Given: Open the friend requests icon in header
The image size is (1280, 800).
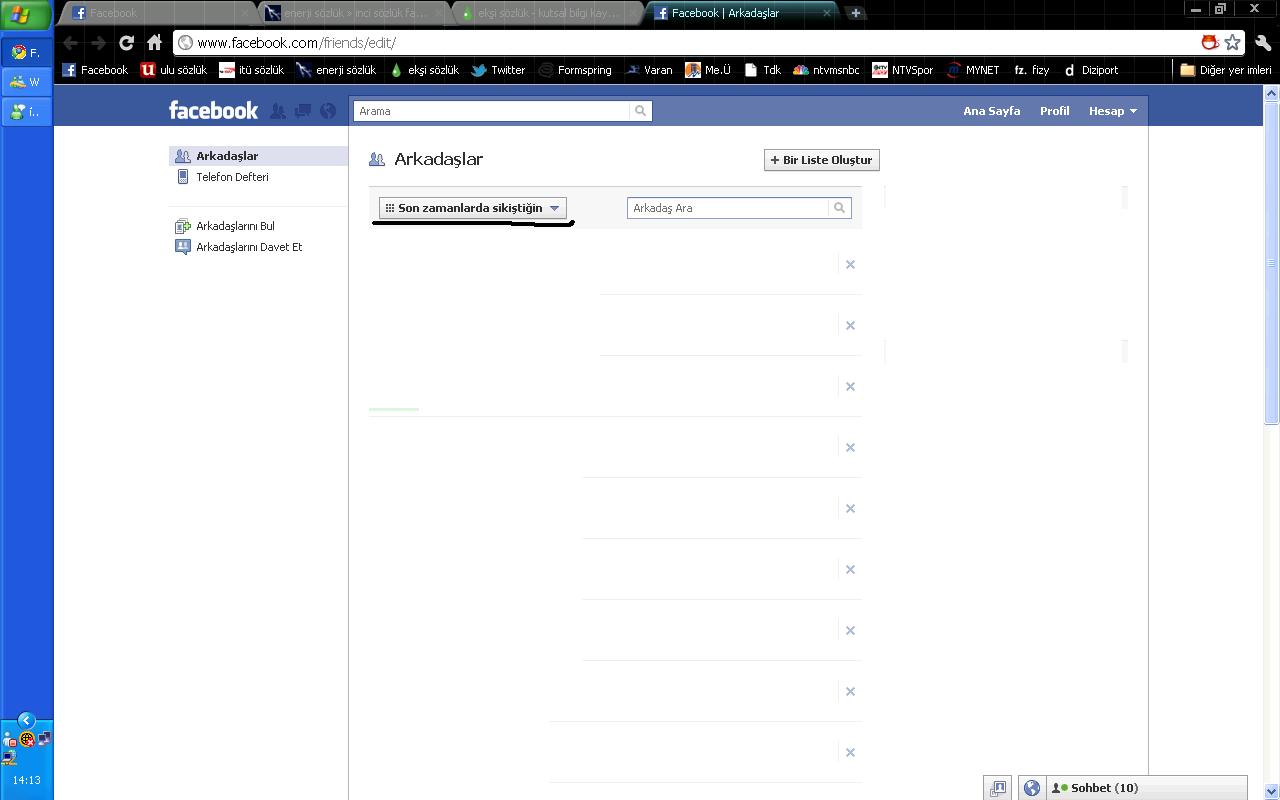Looking at the screenshot, I should point(279,111).
